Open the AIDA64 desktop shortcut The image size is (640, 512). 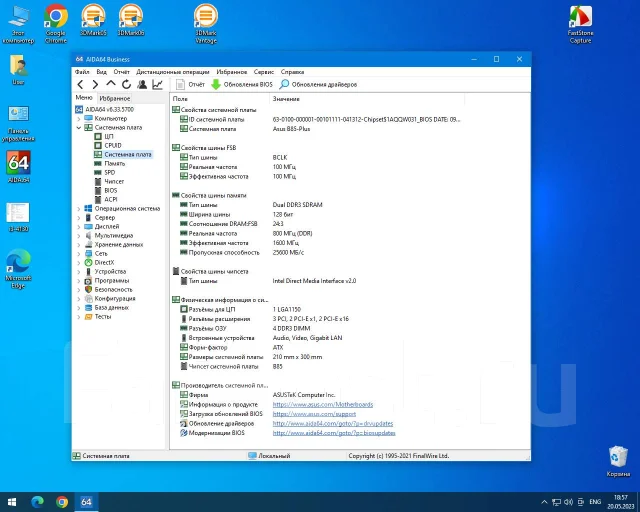(x=18, y=167)
